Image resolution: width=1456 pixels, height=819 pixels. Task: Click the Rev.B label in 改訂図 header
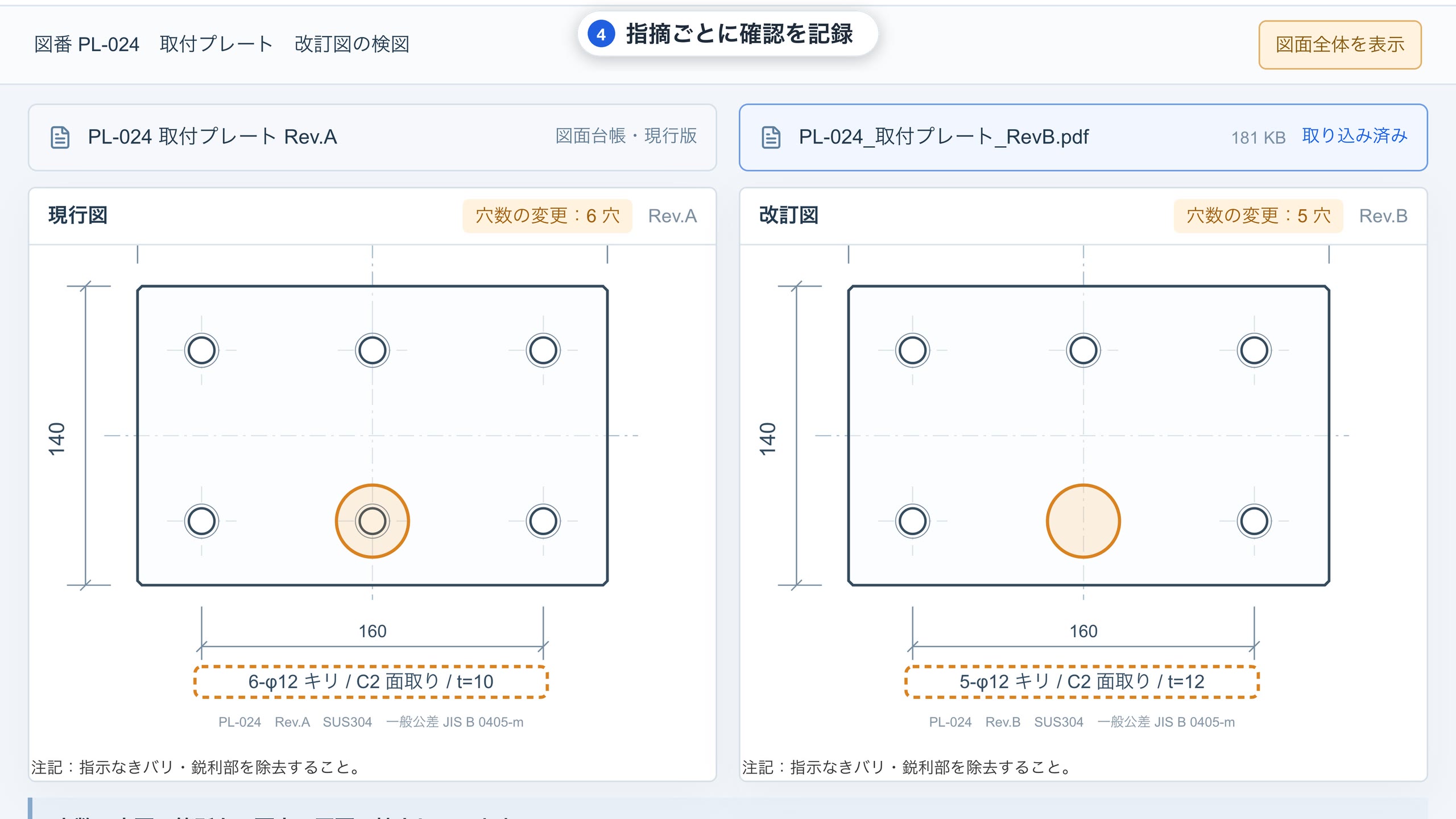[1383, 216]
